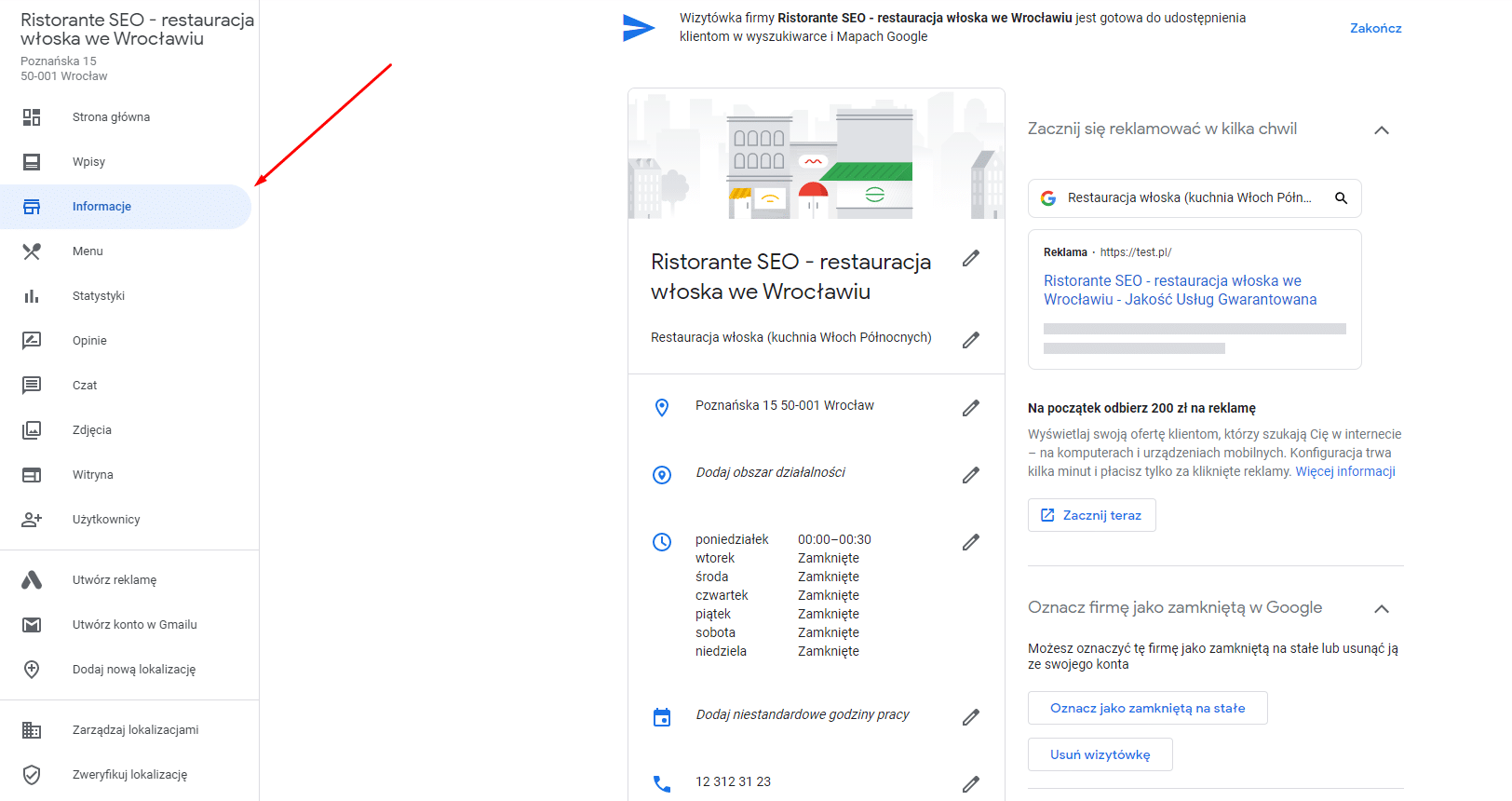Click the storefront illustration banner
This screenshot has height=801, width=1512.
[x=817, y=154]
